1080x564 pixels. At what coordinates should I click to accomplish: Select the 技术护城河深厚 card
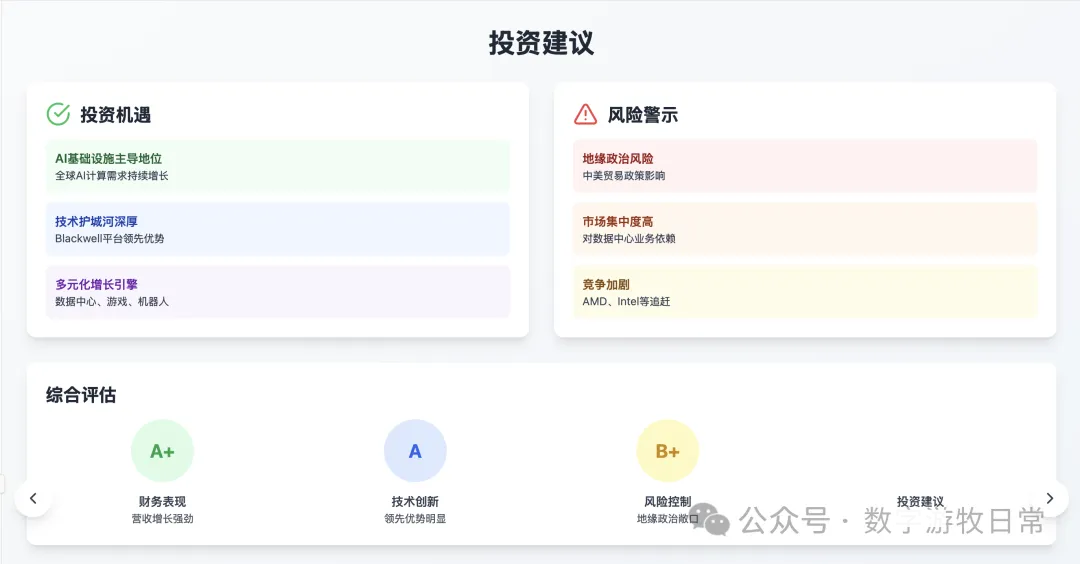pyautogui.click(x=278, y=229)
